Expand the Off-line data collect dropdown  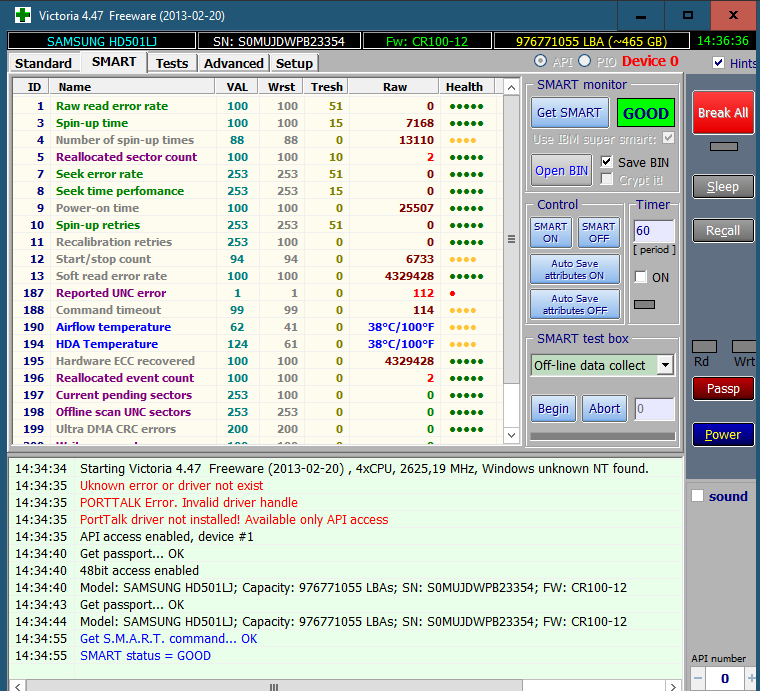(665, 365)
